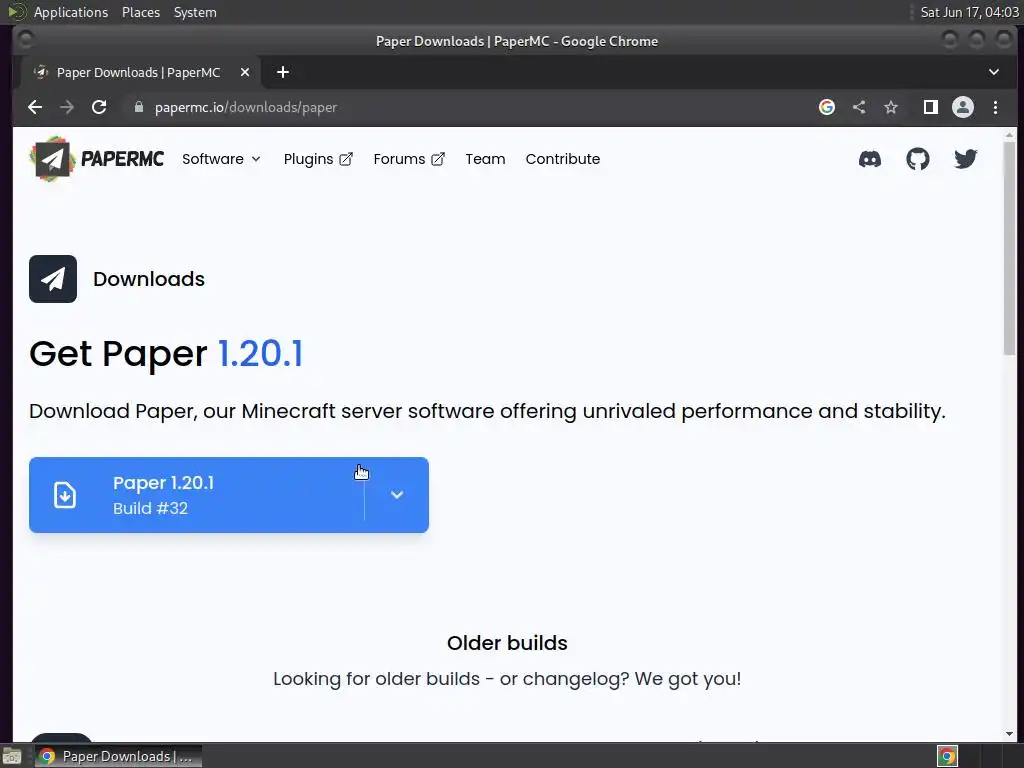Image resolution: width=1024 pixels, height=768 pixels.
Task: Open the Plugins external link
Action: click(318, 159)
